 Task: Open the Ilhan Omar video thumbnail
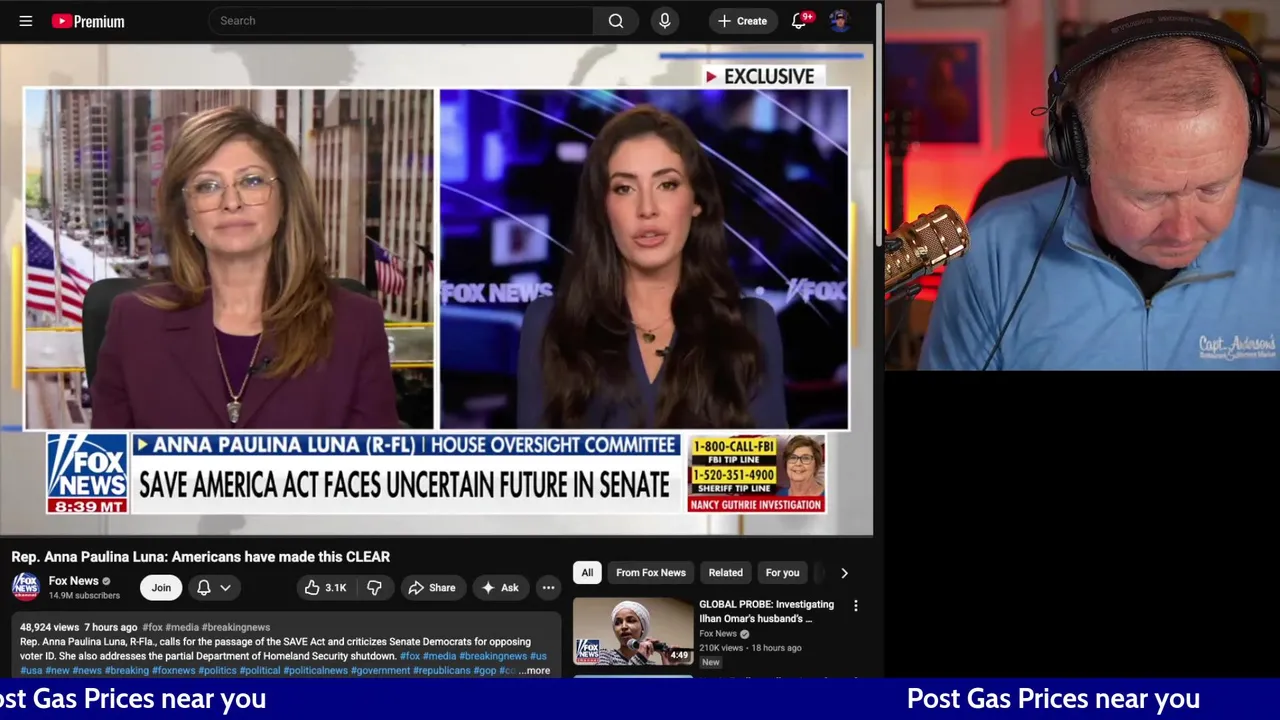point(633,631)
